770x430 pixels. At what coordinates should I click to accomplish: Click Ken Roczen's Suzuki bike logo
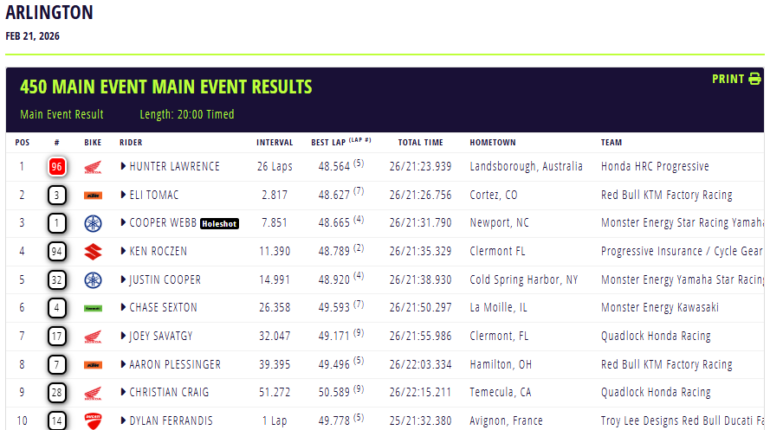click(x=92, y=251)
